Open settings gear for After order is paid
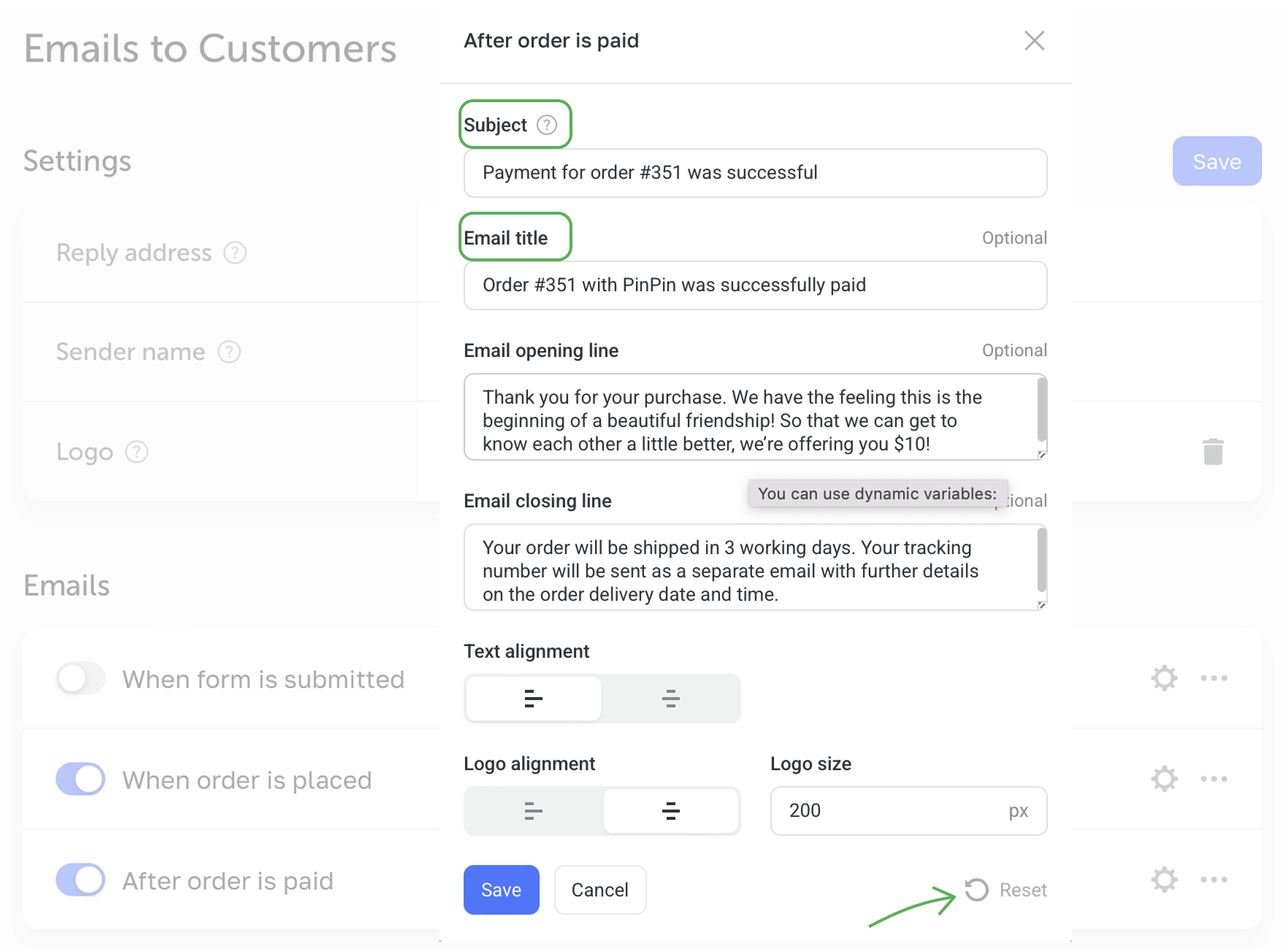The width and height of the screenshot is (1288, 949). click(1164, 880)
